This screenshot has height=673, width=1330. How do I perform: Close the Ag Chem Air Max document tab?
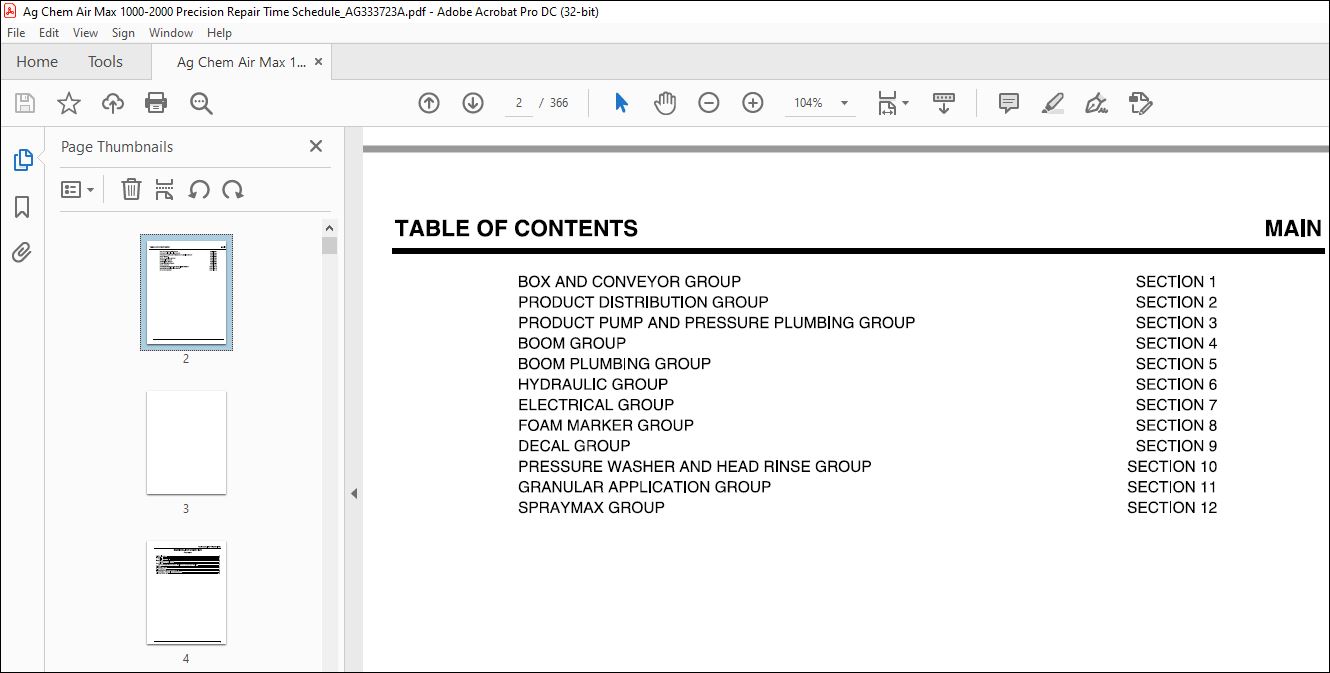click(319, 62)
